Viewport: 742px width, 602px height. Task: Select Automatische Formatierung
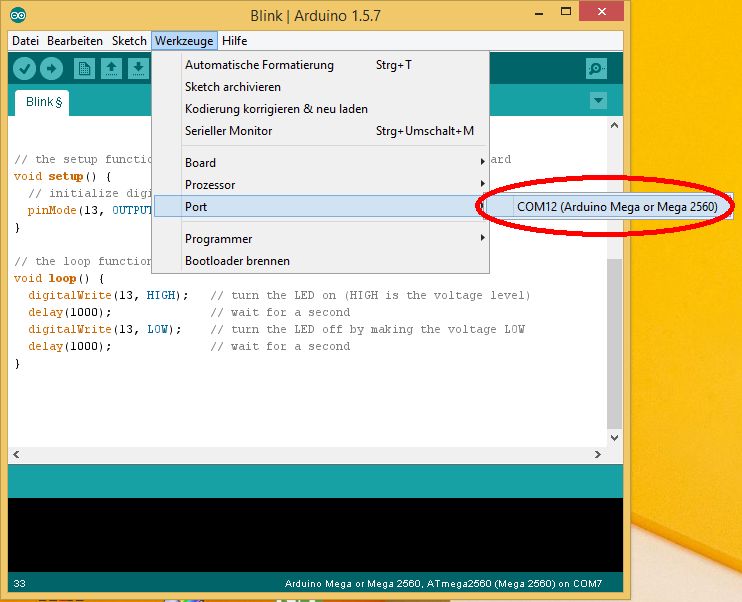pos(321,65)
